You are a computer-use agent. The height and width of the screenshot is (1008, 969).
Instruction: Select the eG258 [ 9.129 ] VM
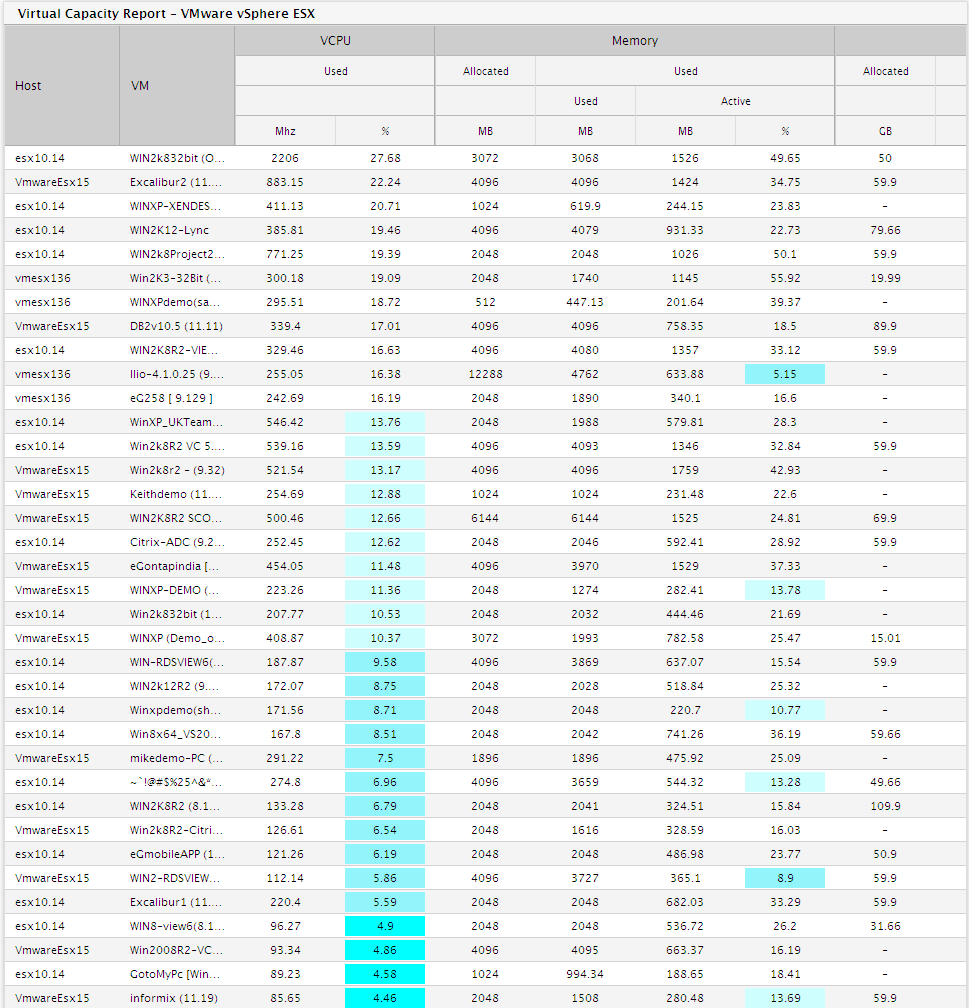pyautogui.click(x=171, y=398)
